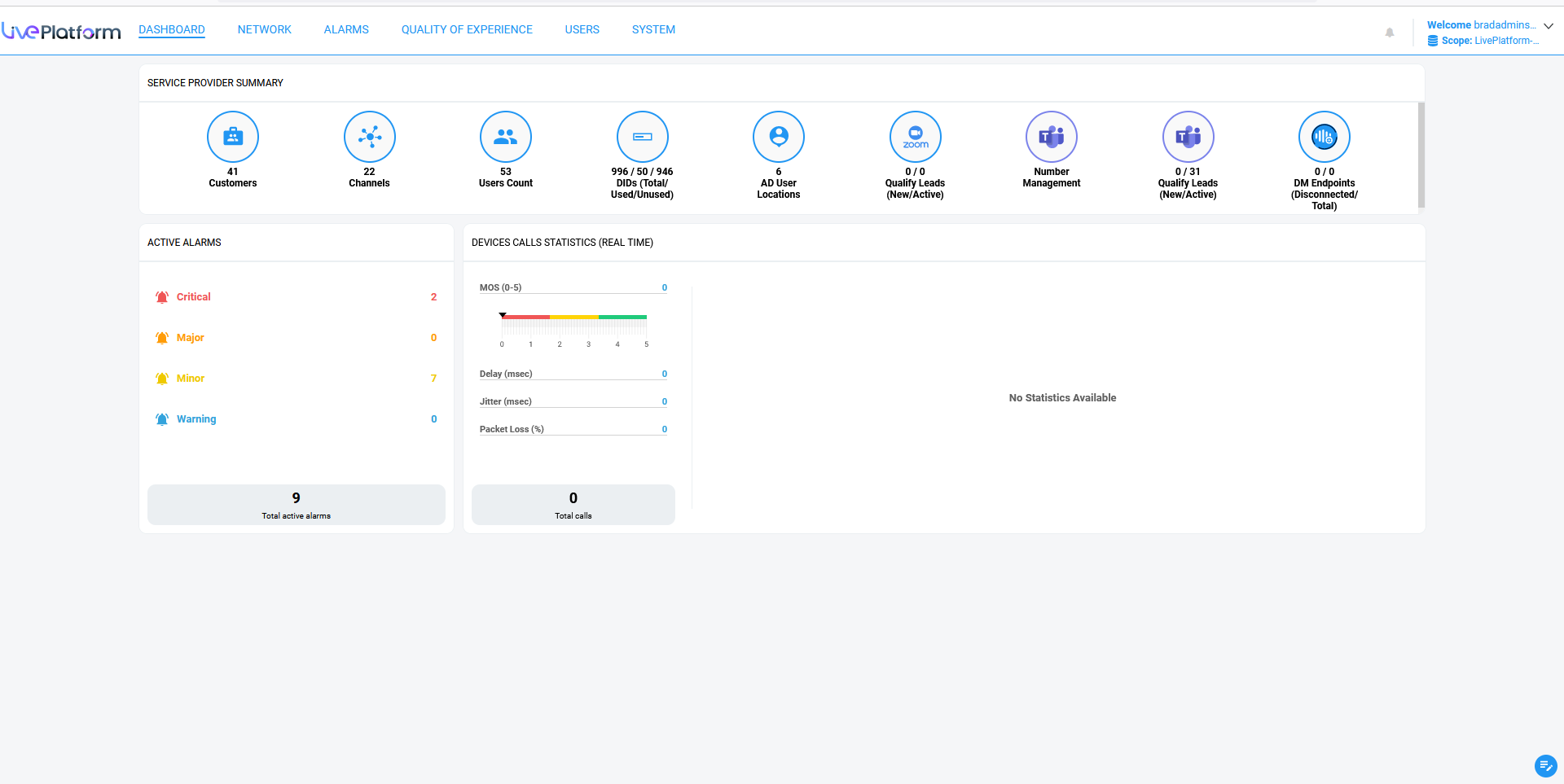Open the ALARMS menu
The width and height of the screenshot is (1564, 784).
[x=346, y=29]
